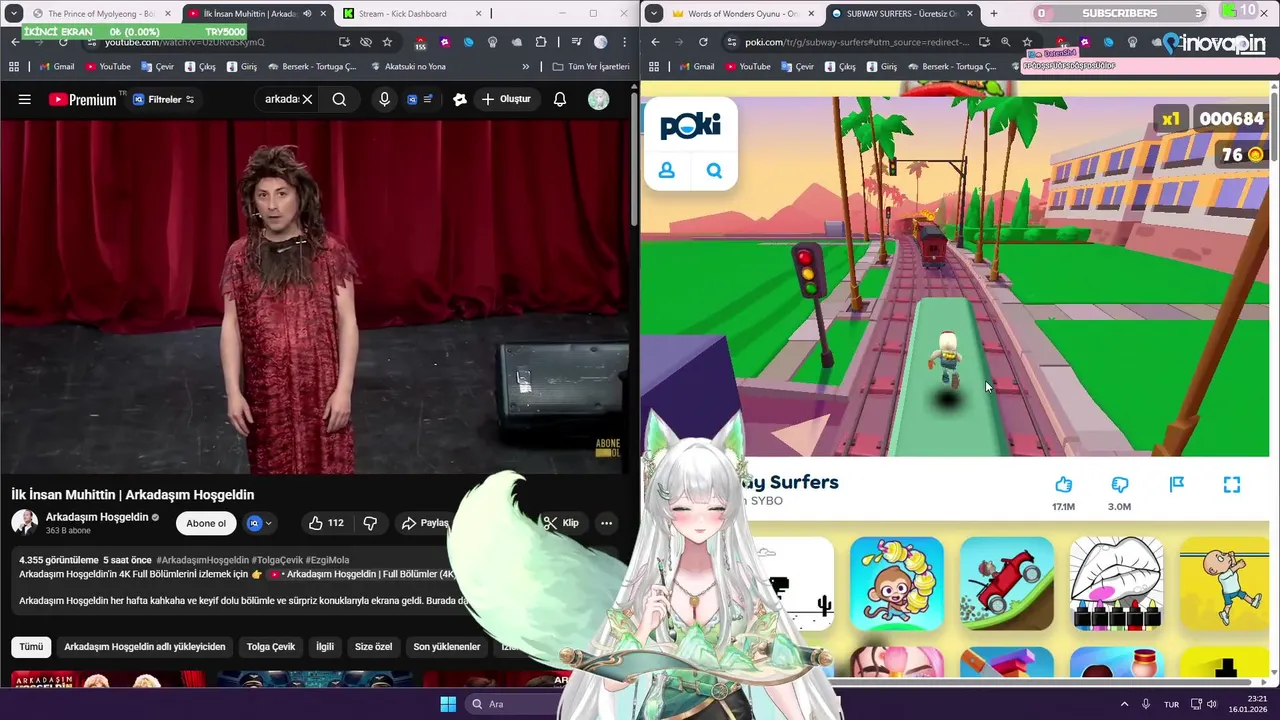Click the Oluştur create button
The width and height of the screenshot is (1280, 720).
tap(506, 99)
